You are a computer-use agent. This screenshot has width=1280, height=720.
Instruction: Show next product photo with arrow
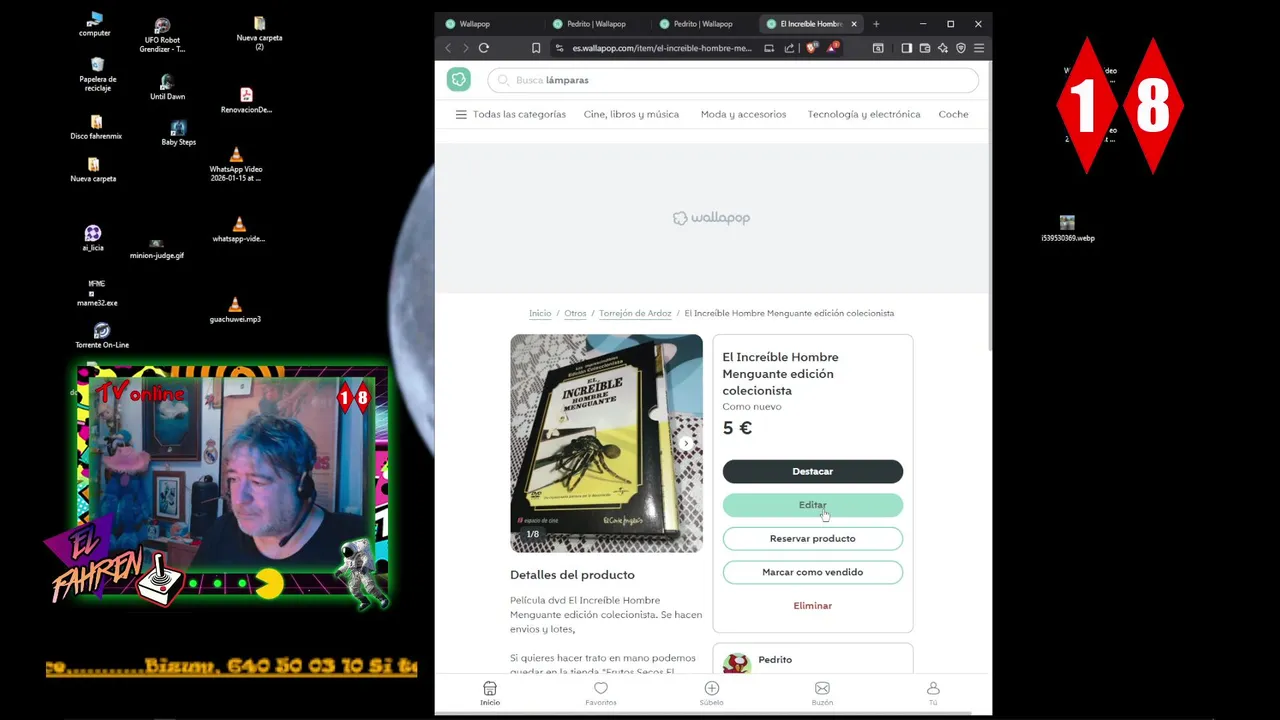[x=686, y=443]
